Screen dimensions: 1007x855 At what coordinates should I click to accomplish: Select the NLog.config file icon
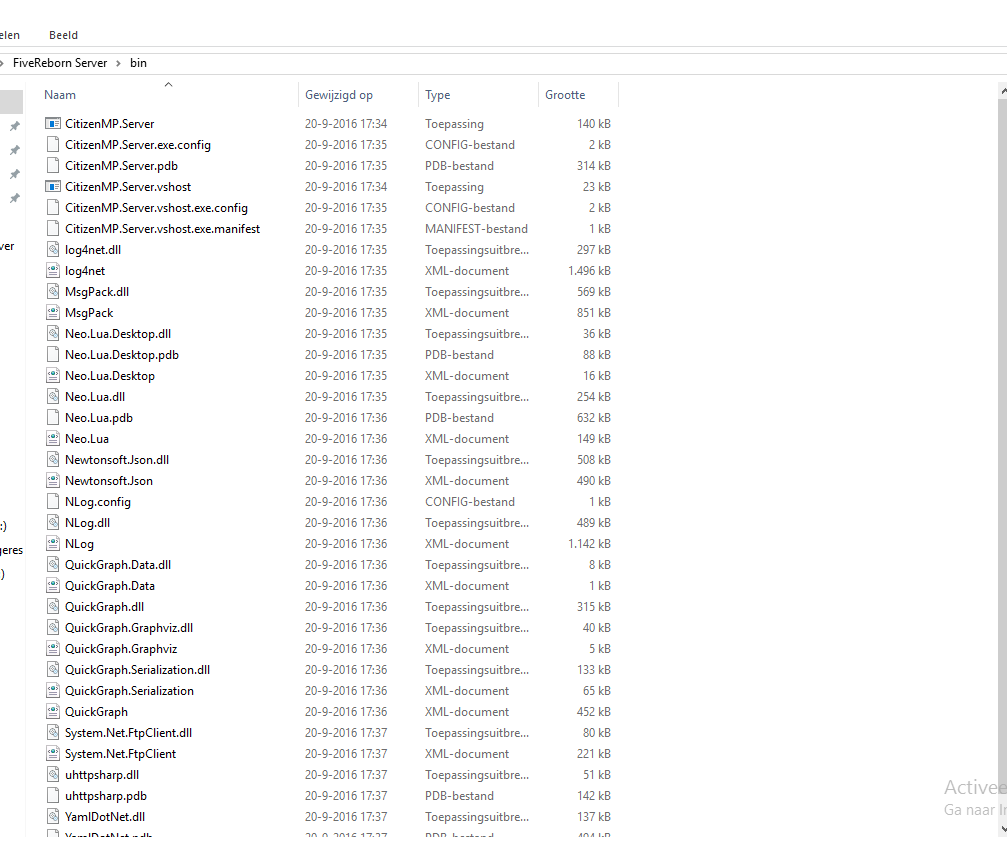click(x=53, y=502)
